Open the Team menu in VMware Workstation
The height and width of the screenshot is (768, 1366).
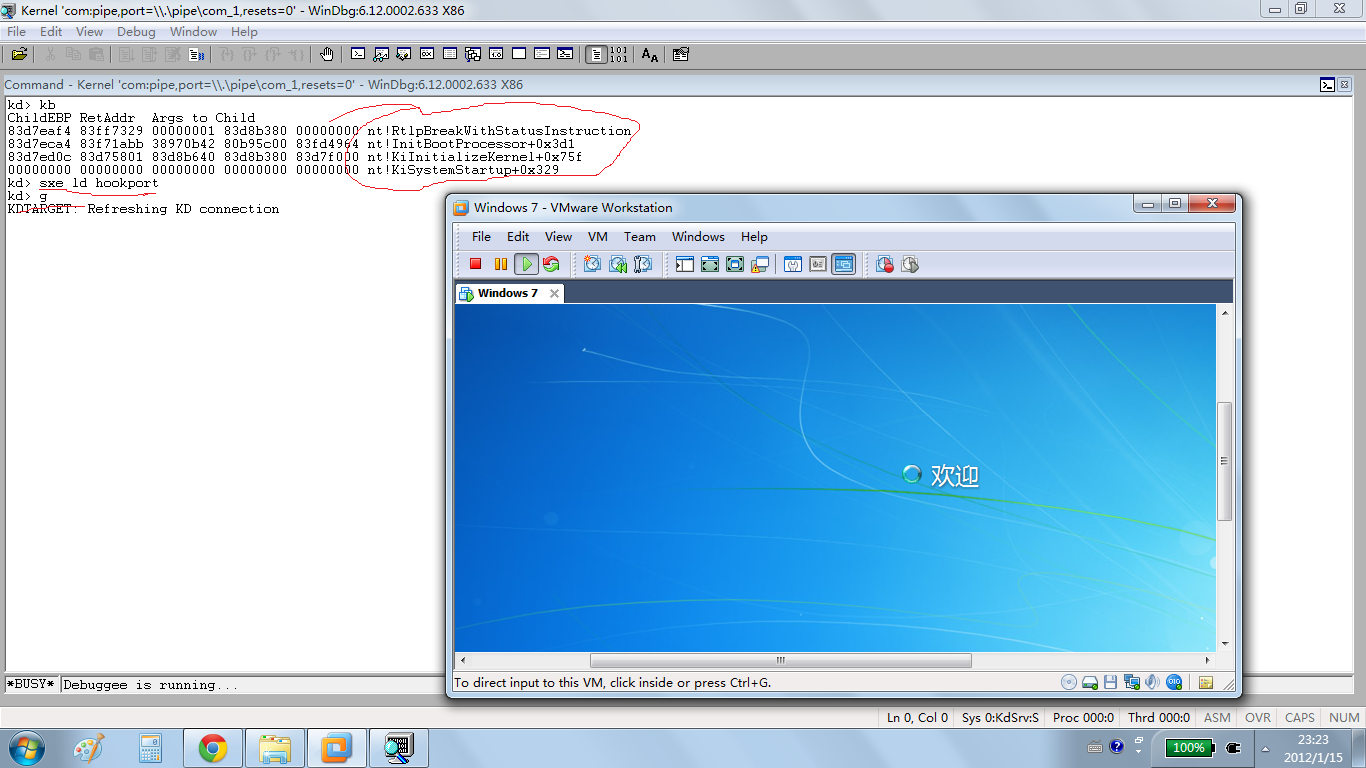pos(640,237)
